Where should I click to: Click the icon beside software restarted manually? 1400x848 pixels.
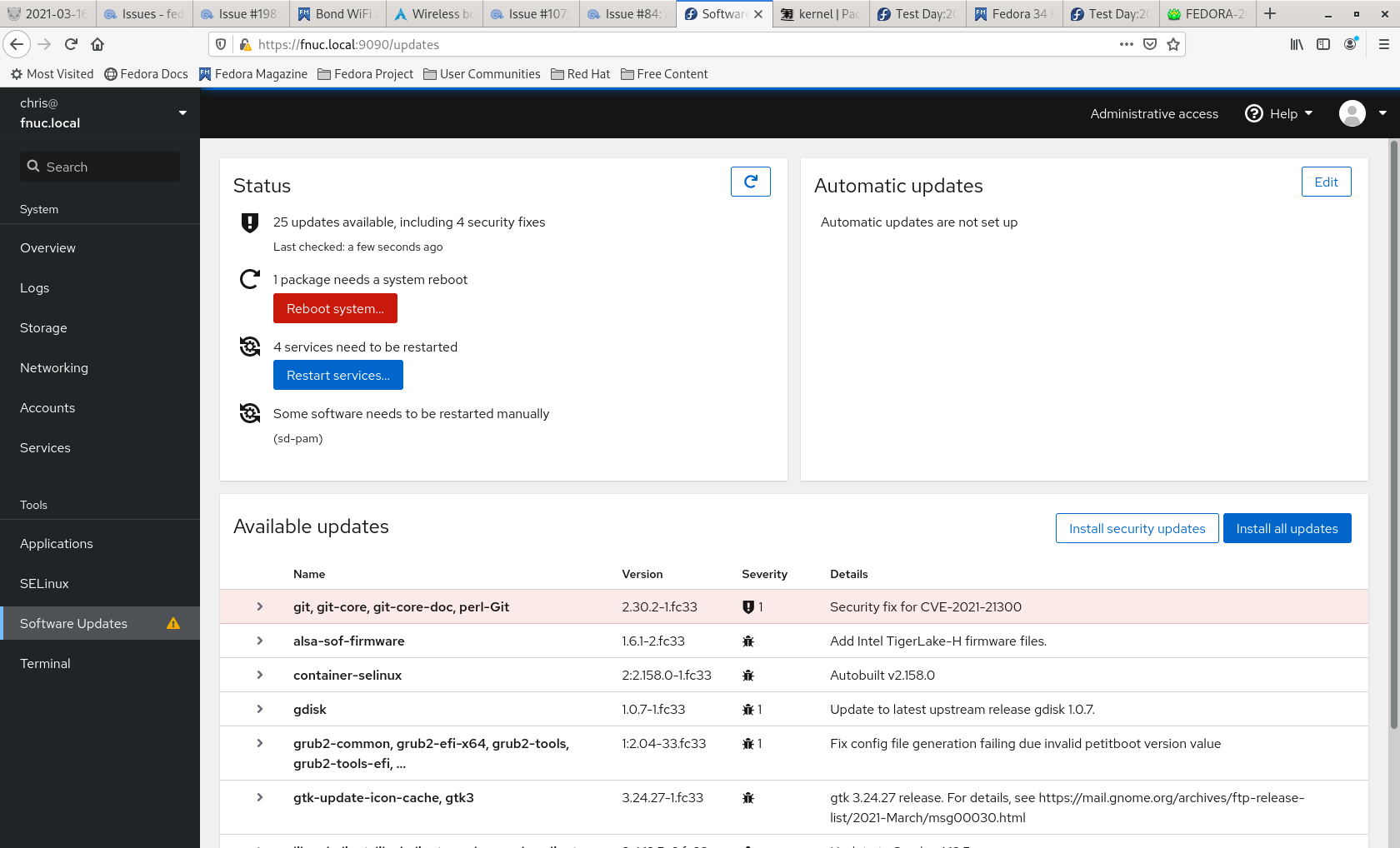point(250,413)
